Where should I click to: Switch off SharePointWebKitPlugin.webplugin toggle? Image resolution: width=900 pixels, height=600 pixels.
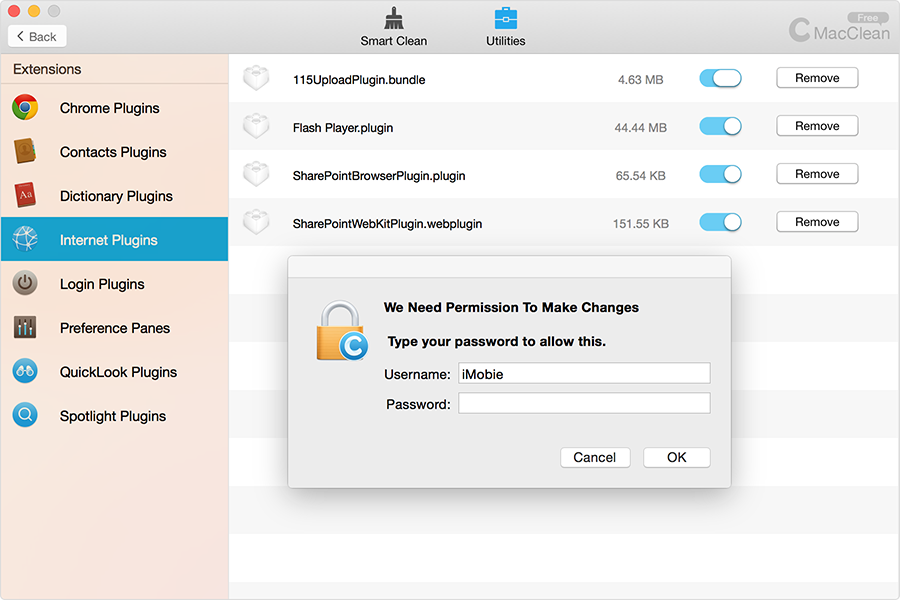[720, 222]
